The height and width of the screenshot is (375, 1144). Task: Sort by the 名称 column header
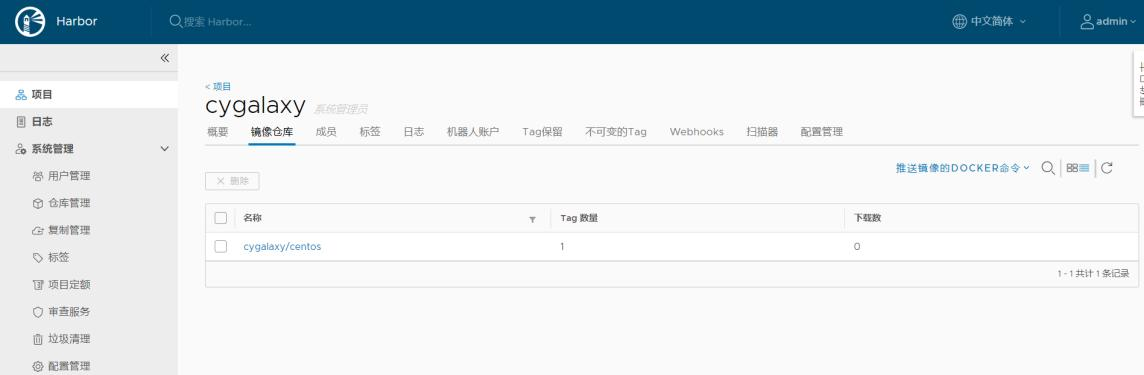point(252,218)
